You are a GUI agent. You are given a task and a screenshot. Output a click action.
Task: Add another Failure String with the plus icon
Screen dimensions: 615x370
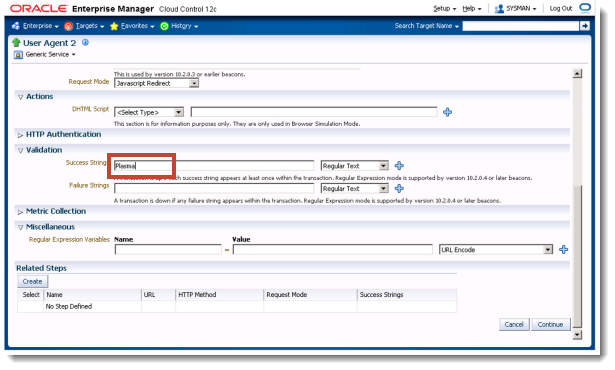coord(399,188)
